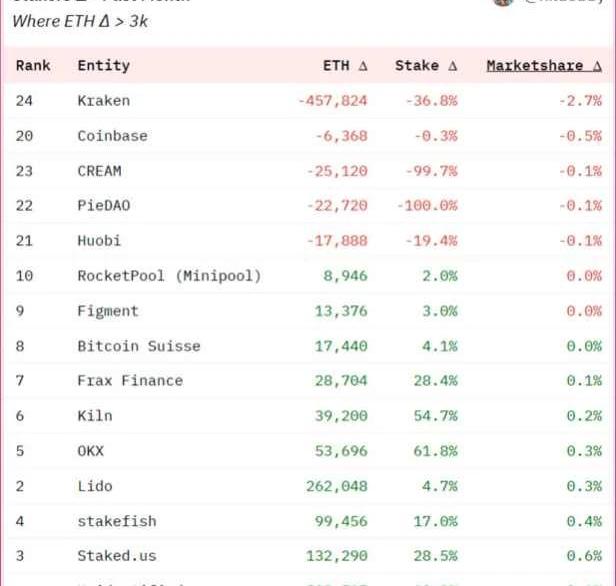Click the OKX entity name

tap(90, 451)
